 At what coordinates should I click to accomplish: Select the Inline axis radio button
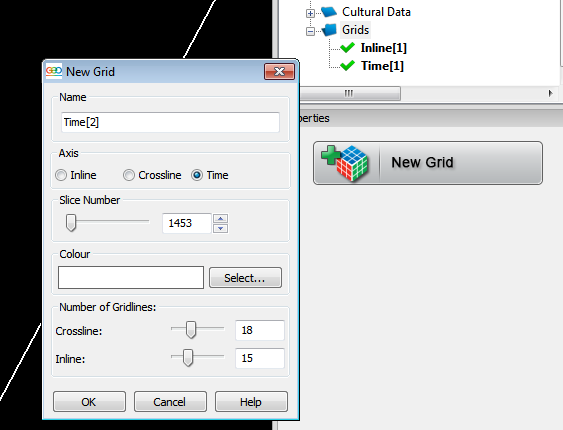(x=61, y=175)
